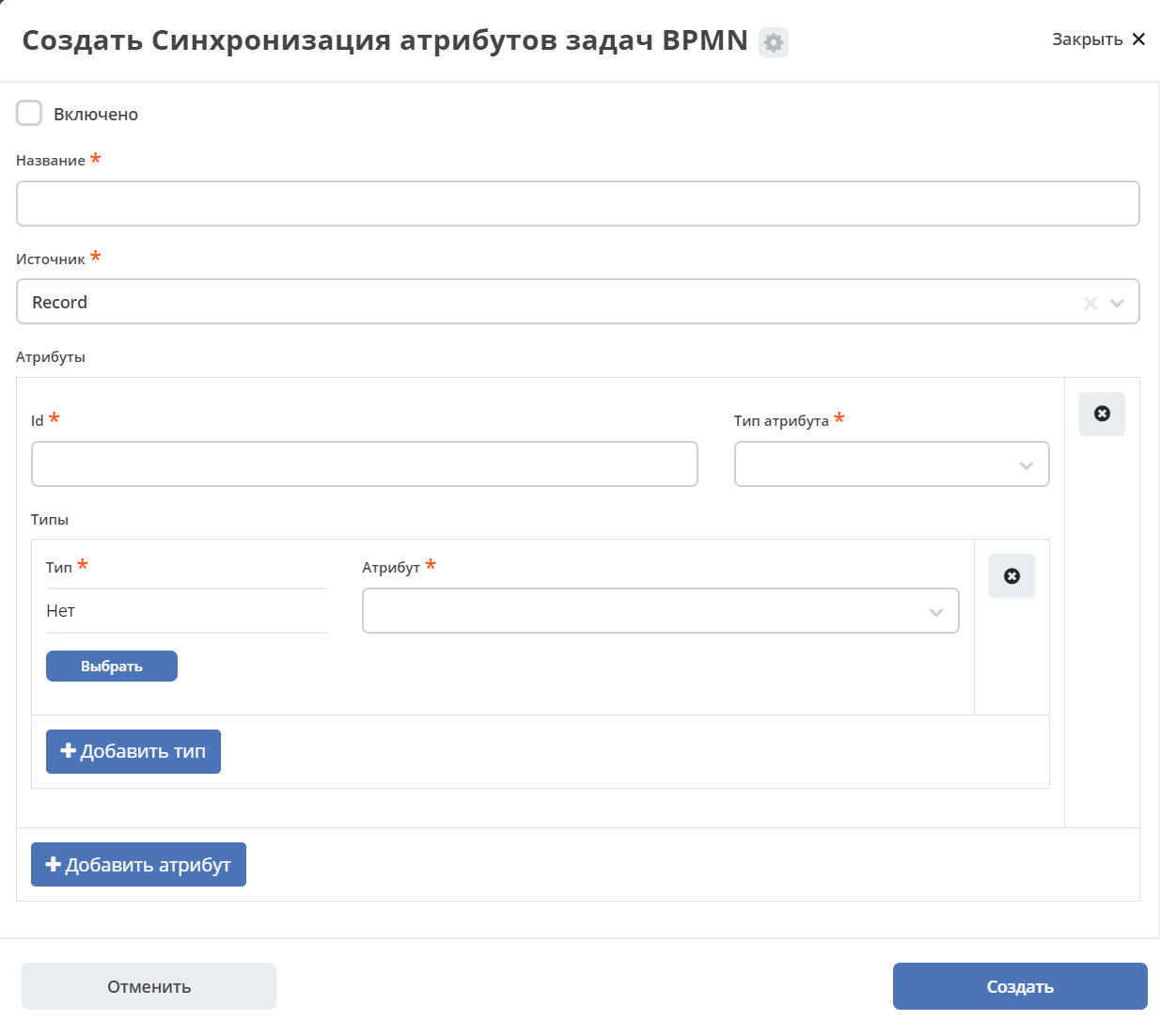Image resolution: width=1160 pixels, height=1036 pixels.
Task: Close the dialog via Закрыть X icon
Action: [1138, 39]
